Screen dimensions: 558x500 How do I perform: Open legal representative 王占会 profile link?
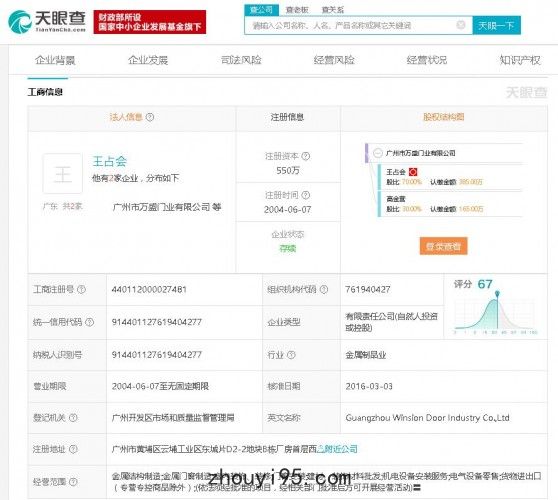(x=110, y=161)
